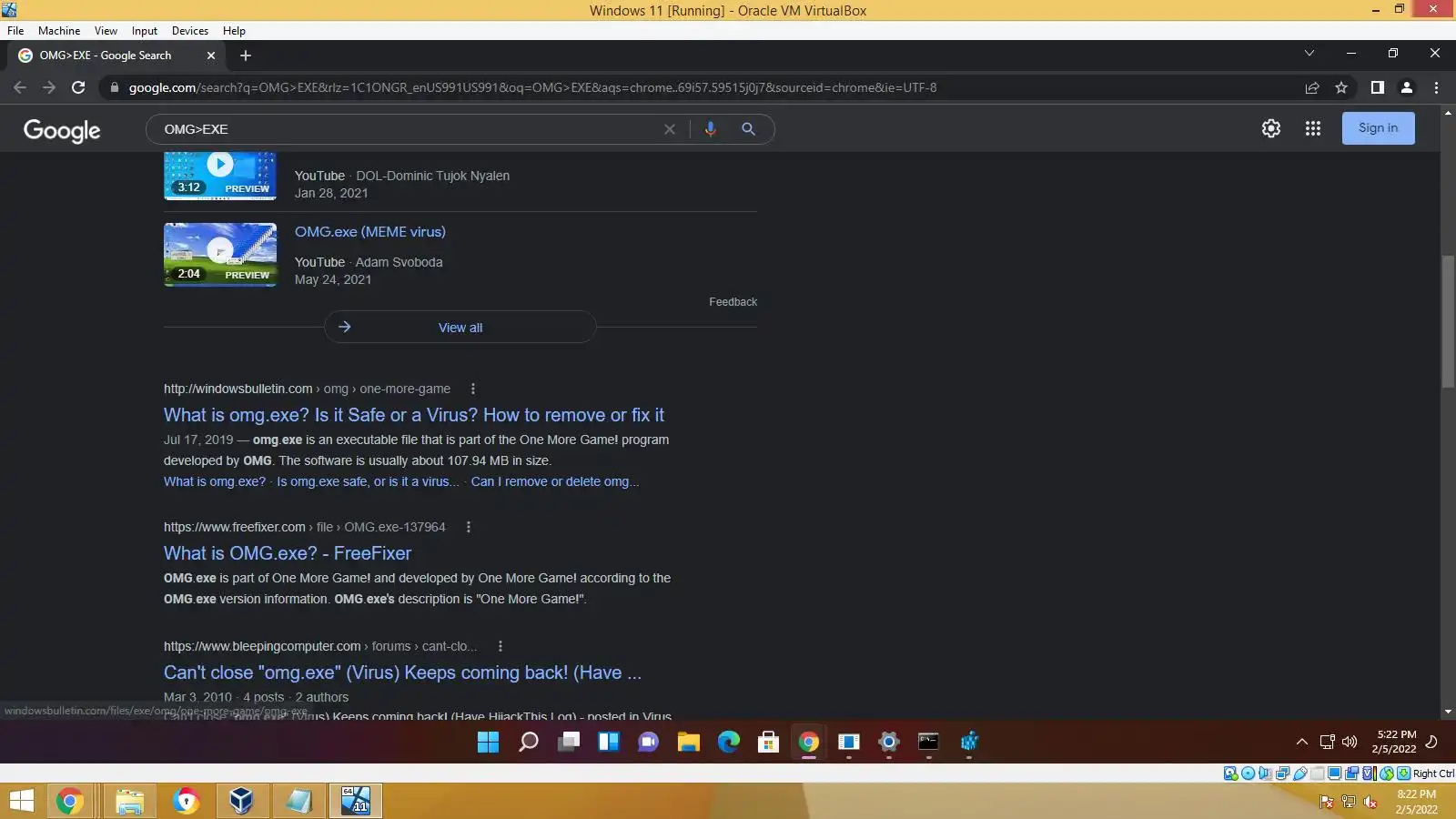Click the Chrome back arrow
This screenshot has width=1456, height=819.
coord(20,87)
